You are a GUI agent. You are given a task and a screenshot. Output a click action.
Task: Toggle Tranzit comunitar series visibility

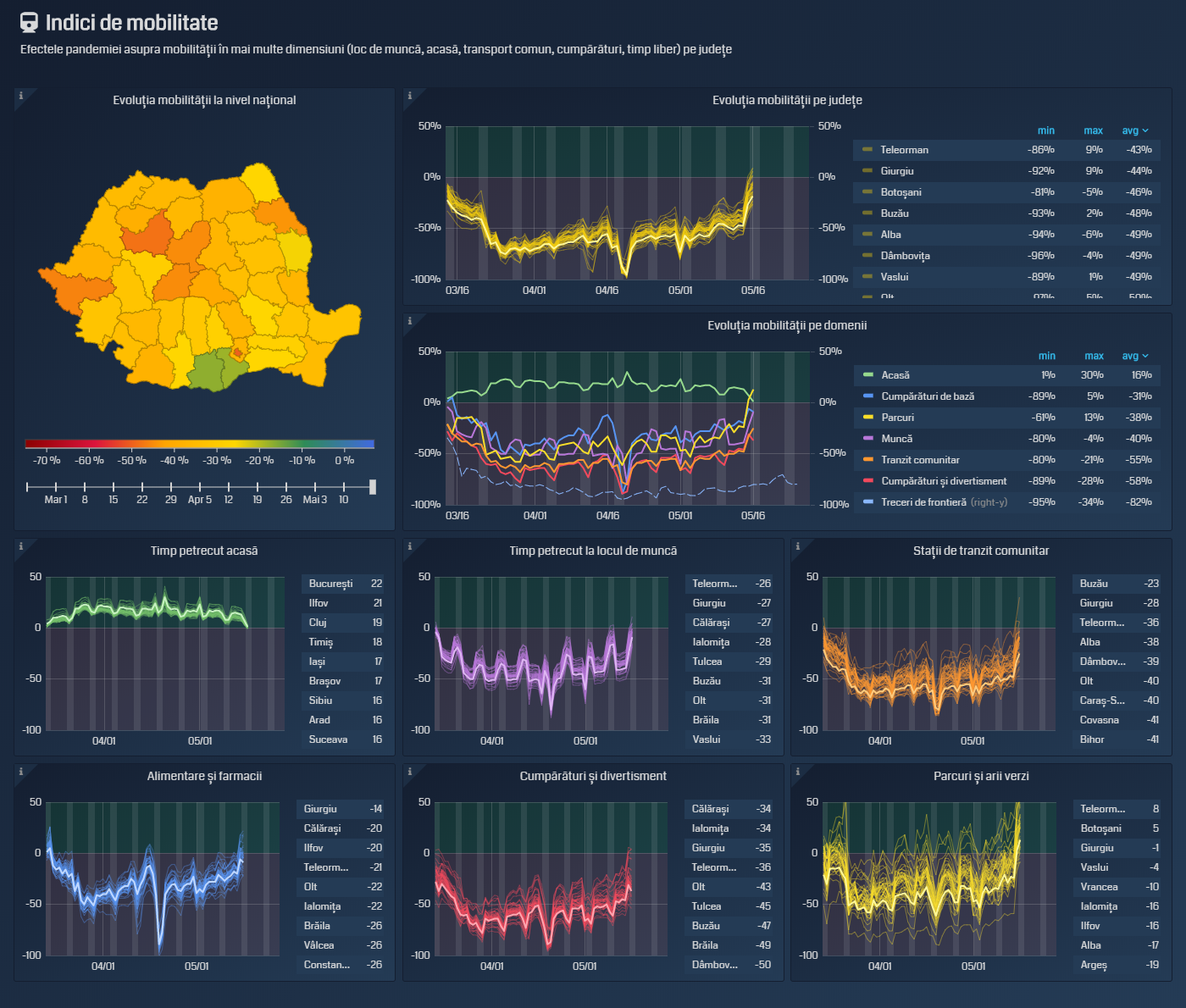pos(919,460)
